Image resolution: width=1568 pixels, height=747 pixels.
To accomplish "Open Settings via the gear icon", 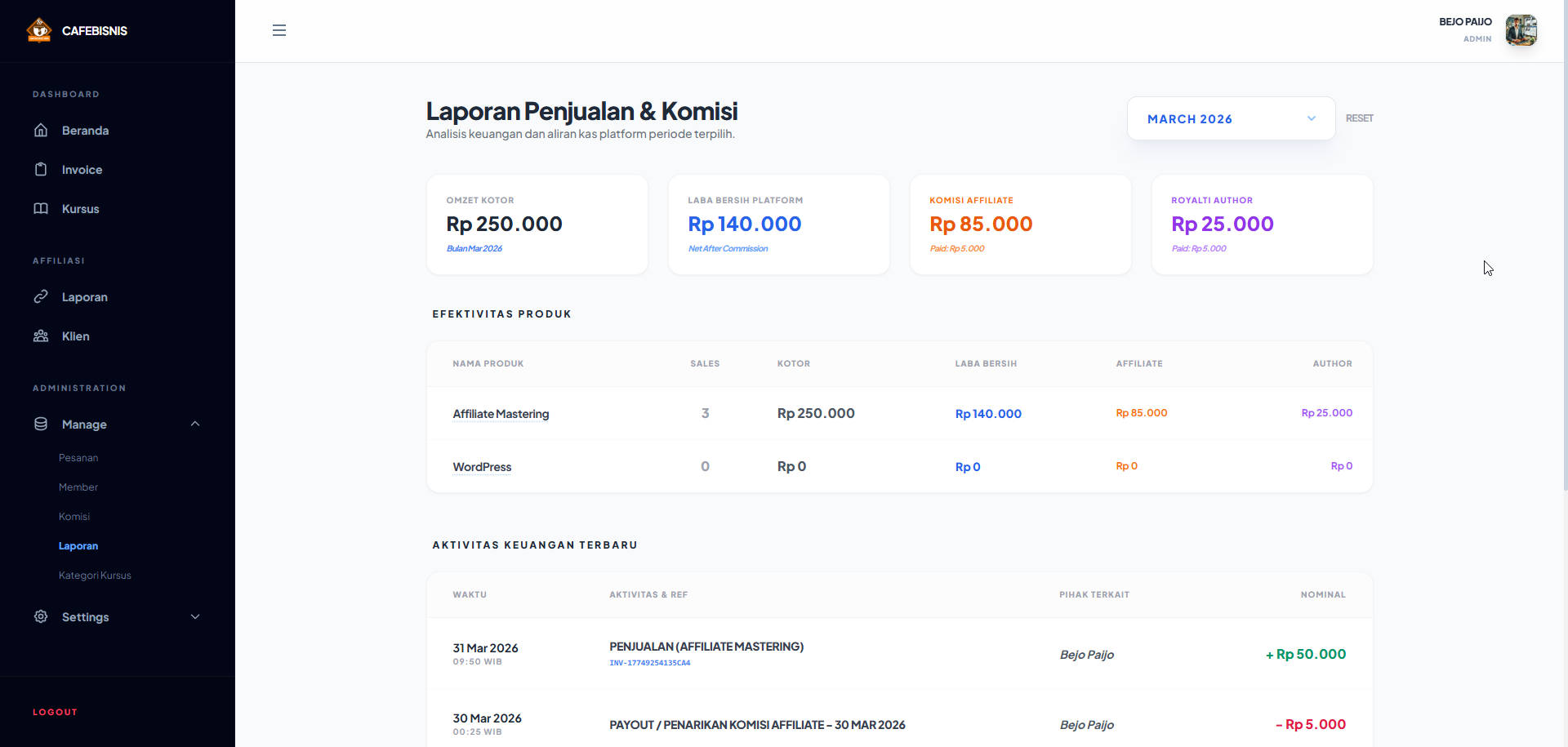I will (x=41, y=616).
